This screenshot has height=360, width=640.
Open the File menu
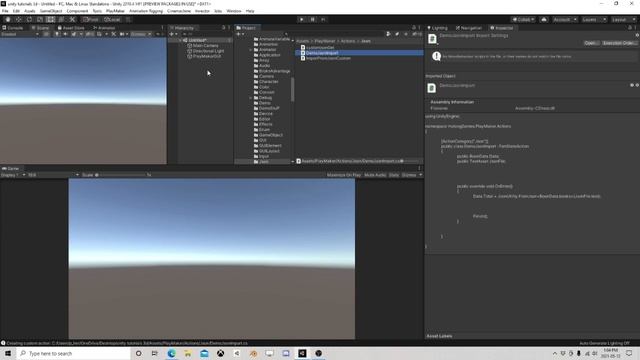pos(5,11)
